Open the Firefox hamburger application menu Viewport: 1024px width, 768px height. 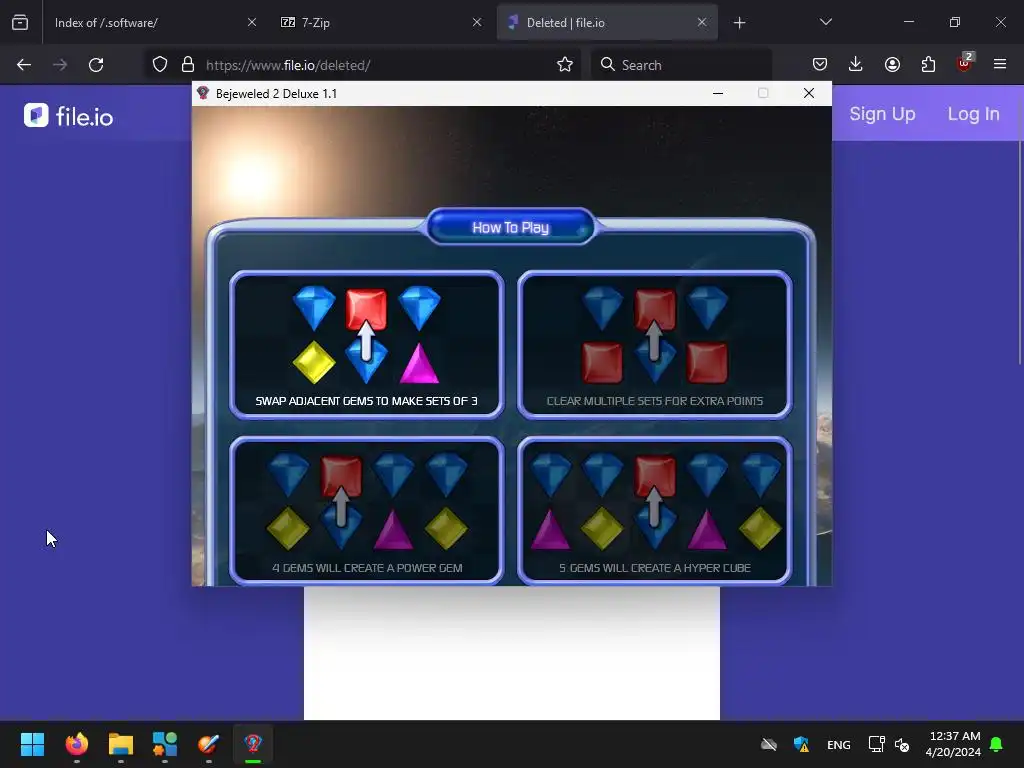coord(1000,64)
